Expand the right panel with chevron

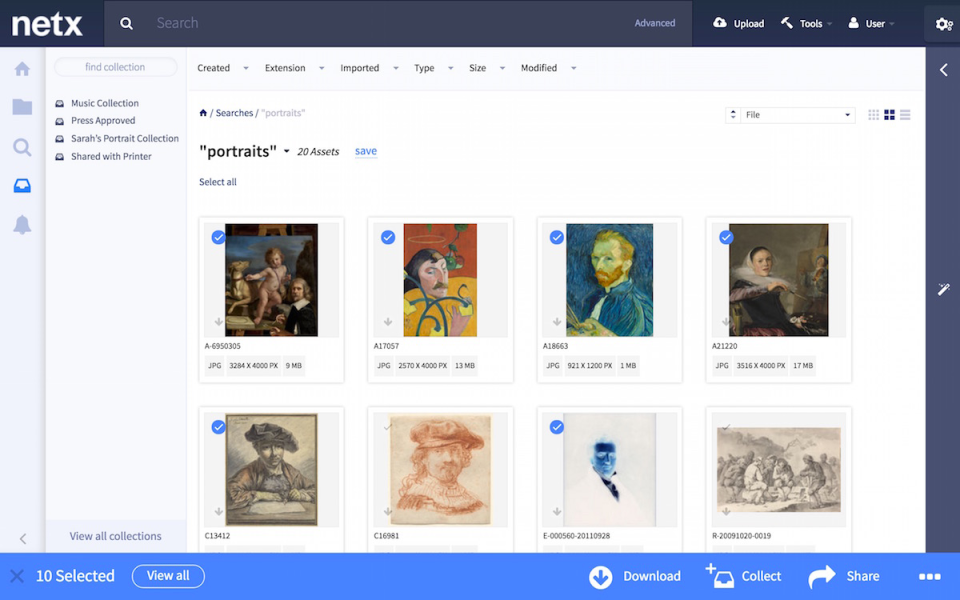(943, 70)
